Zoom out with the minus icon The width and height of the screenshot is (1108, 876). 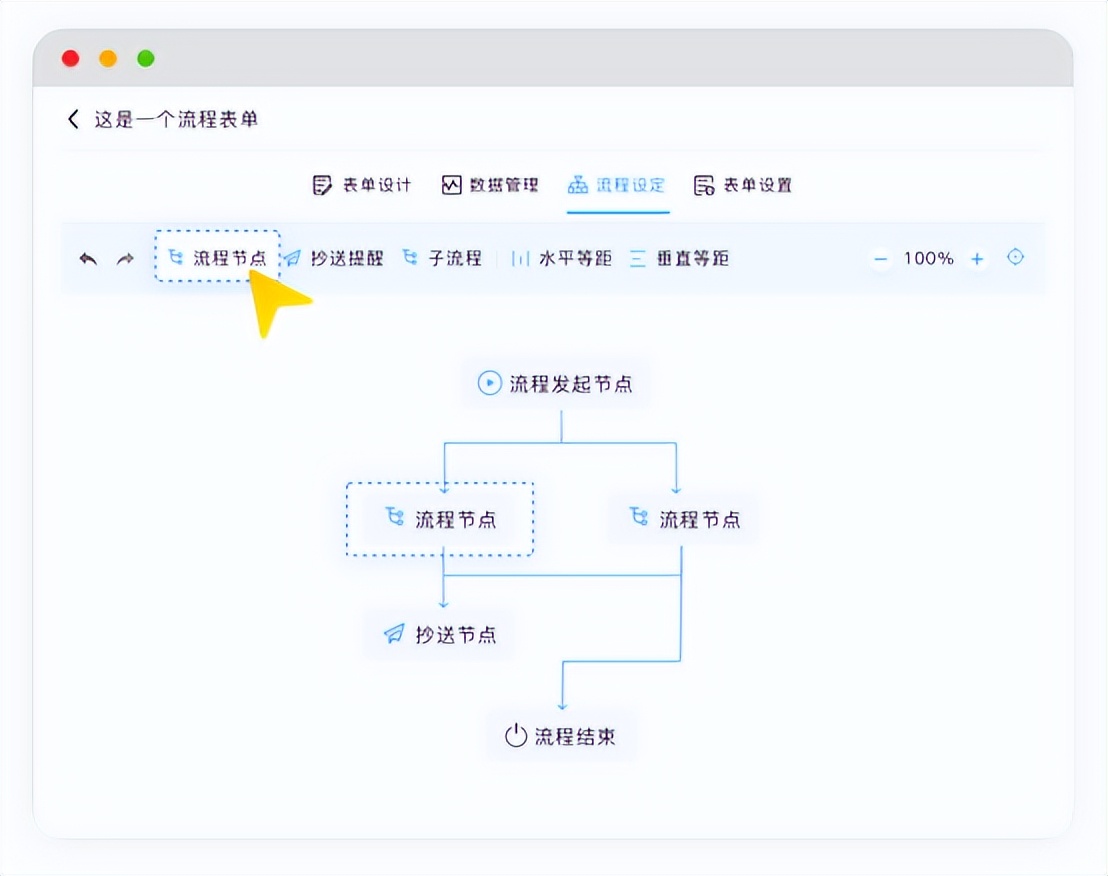pos(879,258)
